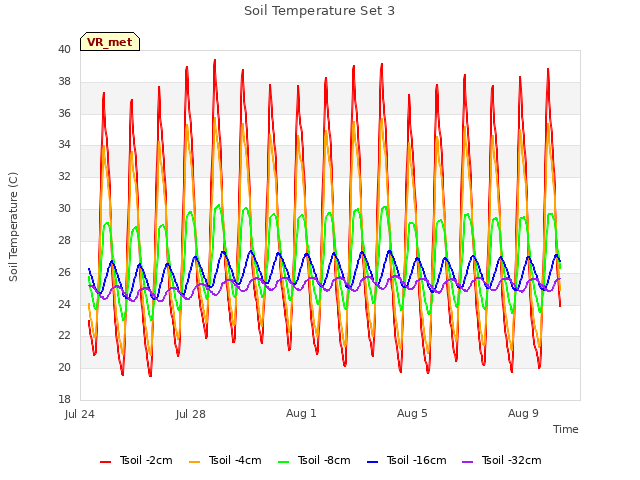Click the Soil Temperature (C) axis label

(13, 227)
